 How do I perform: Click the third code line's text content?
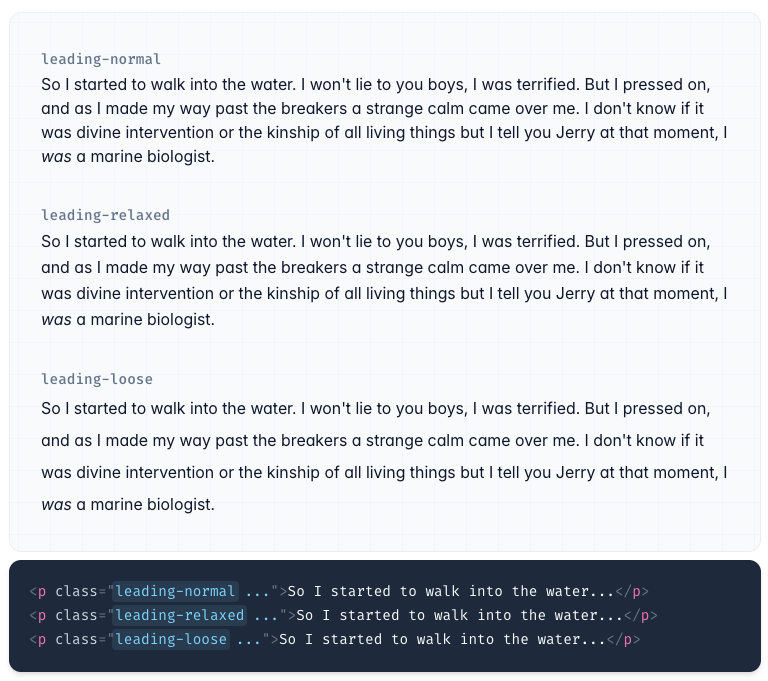coord(442,639)
